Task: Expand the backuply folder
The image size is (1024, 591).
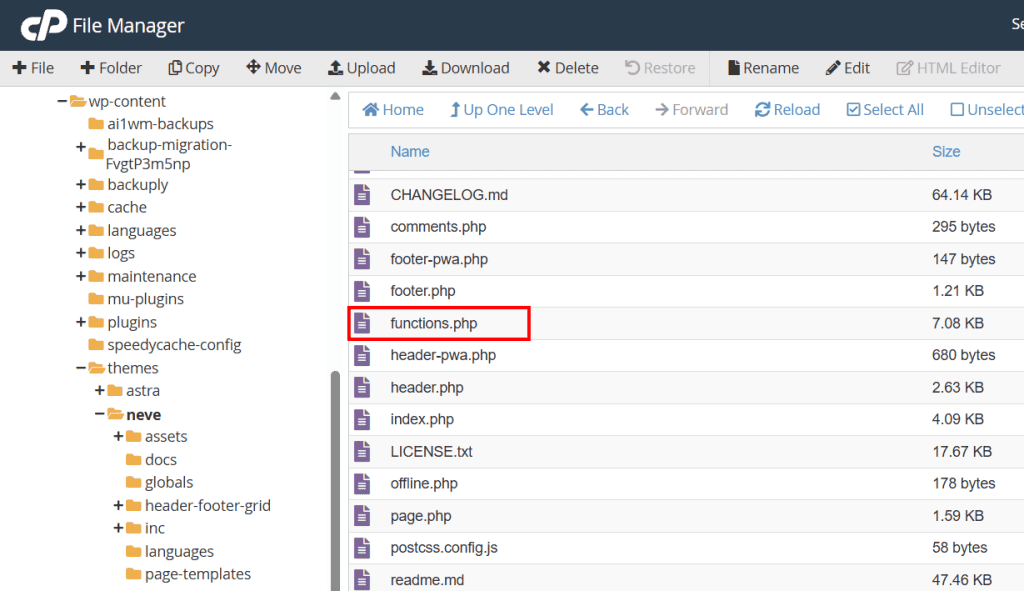Action: [x=81, y=185]
